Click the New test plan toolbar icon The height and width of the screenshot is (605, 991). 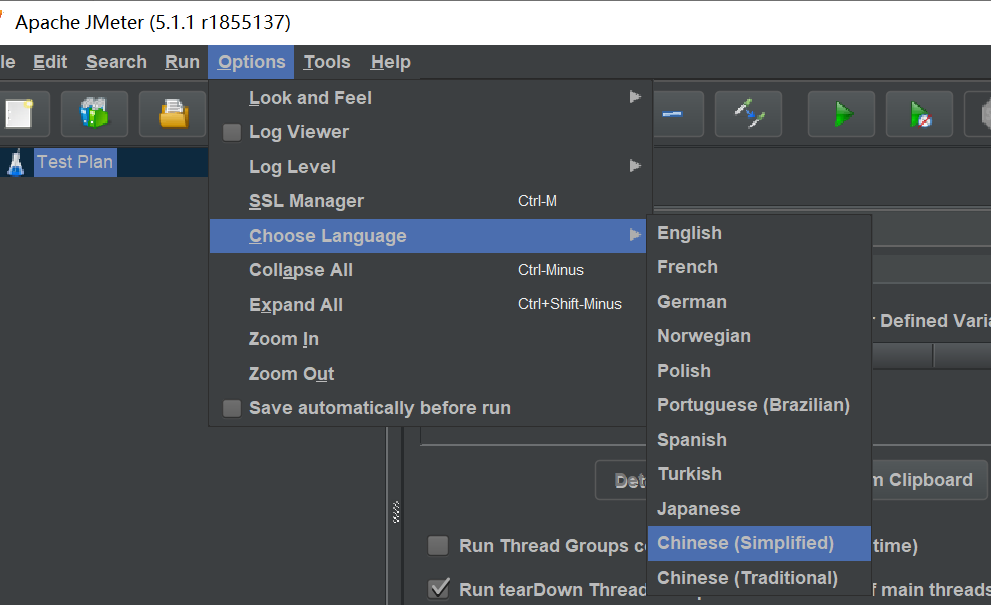click(x=19, y=114)
